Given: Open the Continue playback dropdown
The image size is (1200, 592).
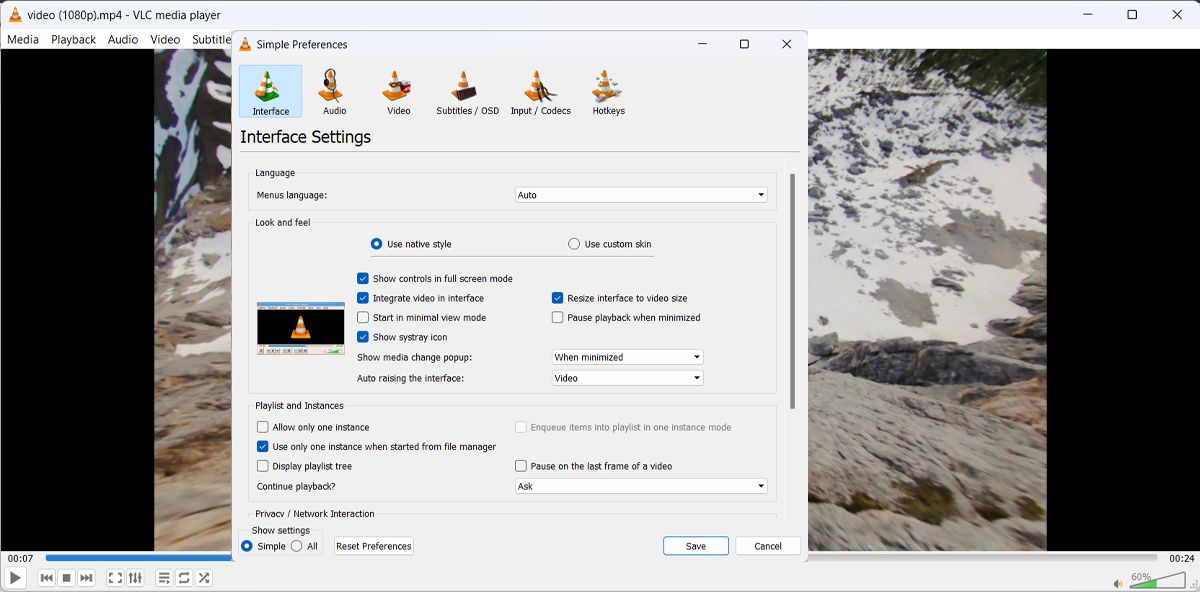Looking at the screenshot, I should pyautogui.click(x=641, y=485).
